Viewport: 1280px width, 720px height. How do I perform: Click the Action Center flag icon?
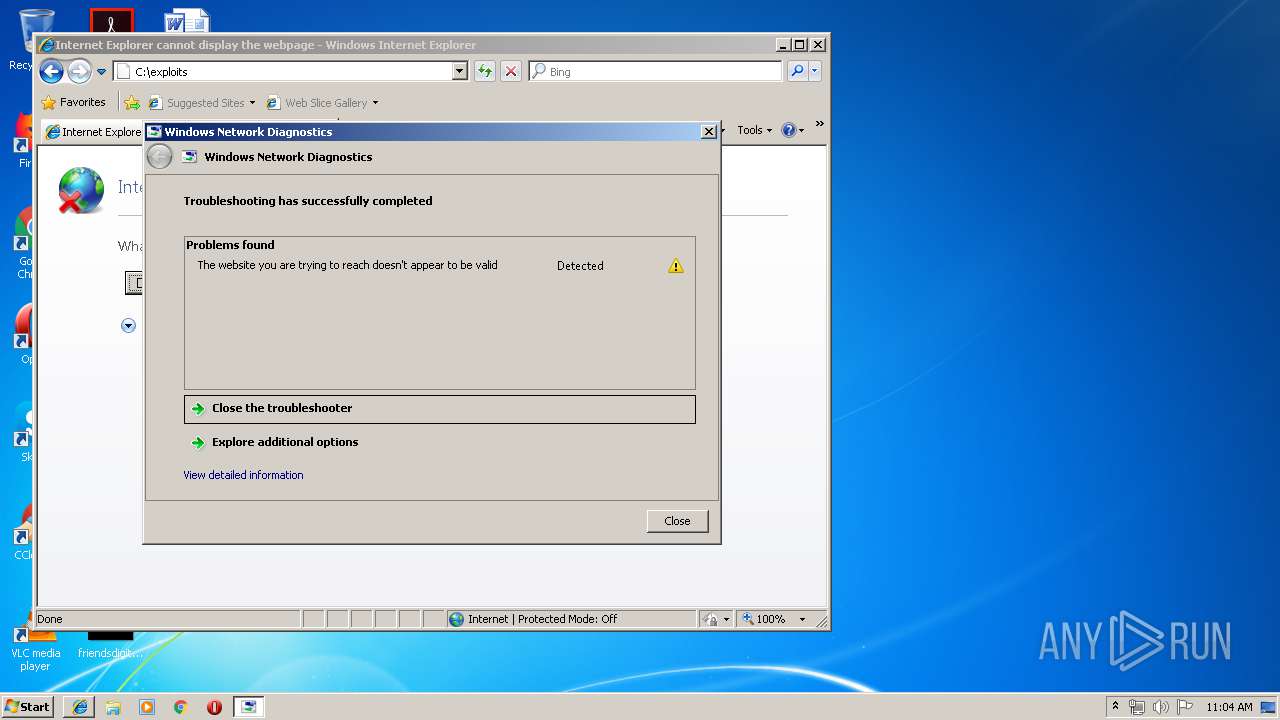pyautogui.click(x=1184, y=707)
